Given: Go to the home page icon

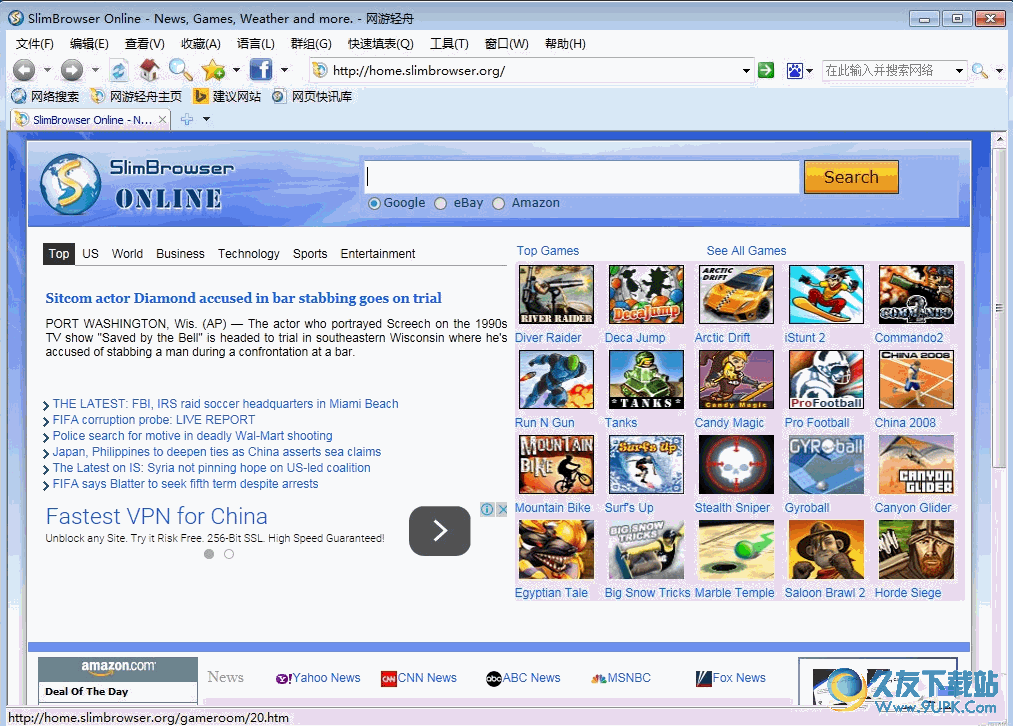Looking at the screenshot, I should coord(149,70).
